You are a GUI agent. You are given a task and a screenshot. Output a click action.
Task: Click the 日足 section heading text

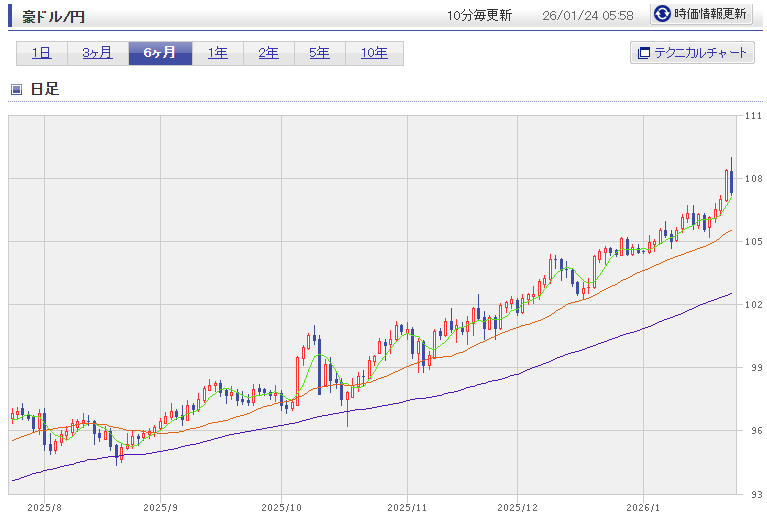click(x=45, y=89)
